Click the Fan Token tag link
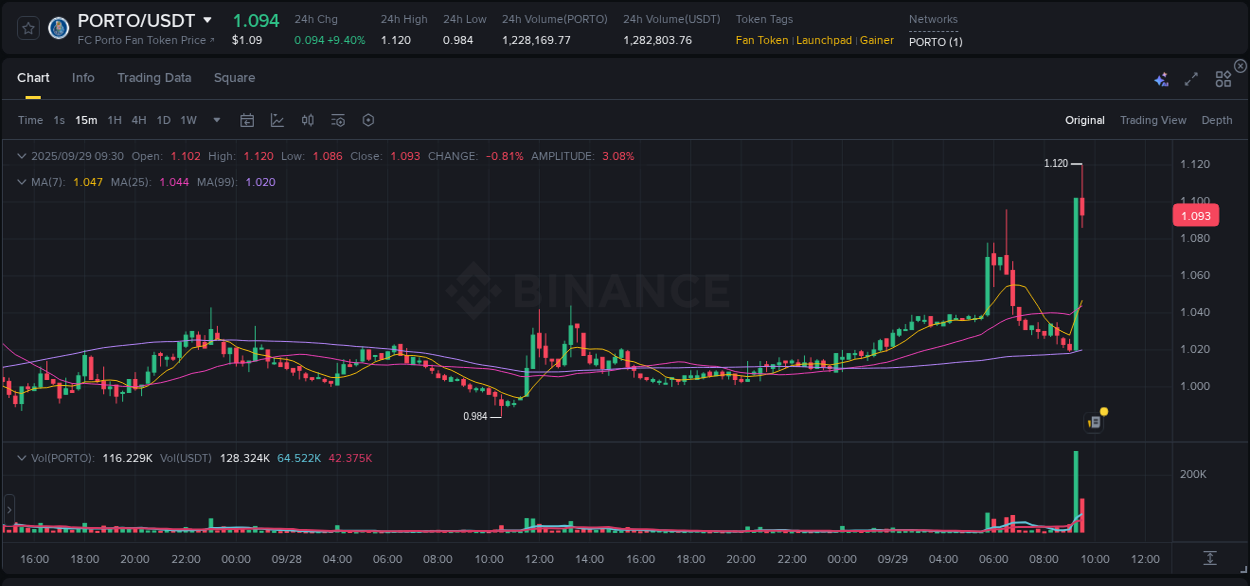Image resolution: width=1250 pixels, height=586 pixels. [763, 40]
